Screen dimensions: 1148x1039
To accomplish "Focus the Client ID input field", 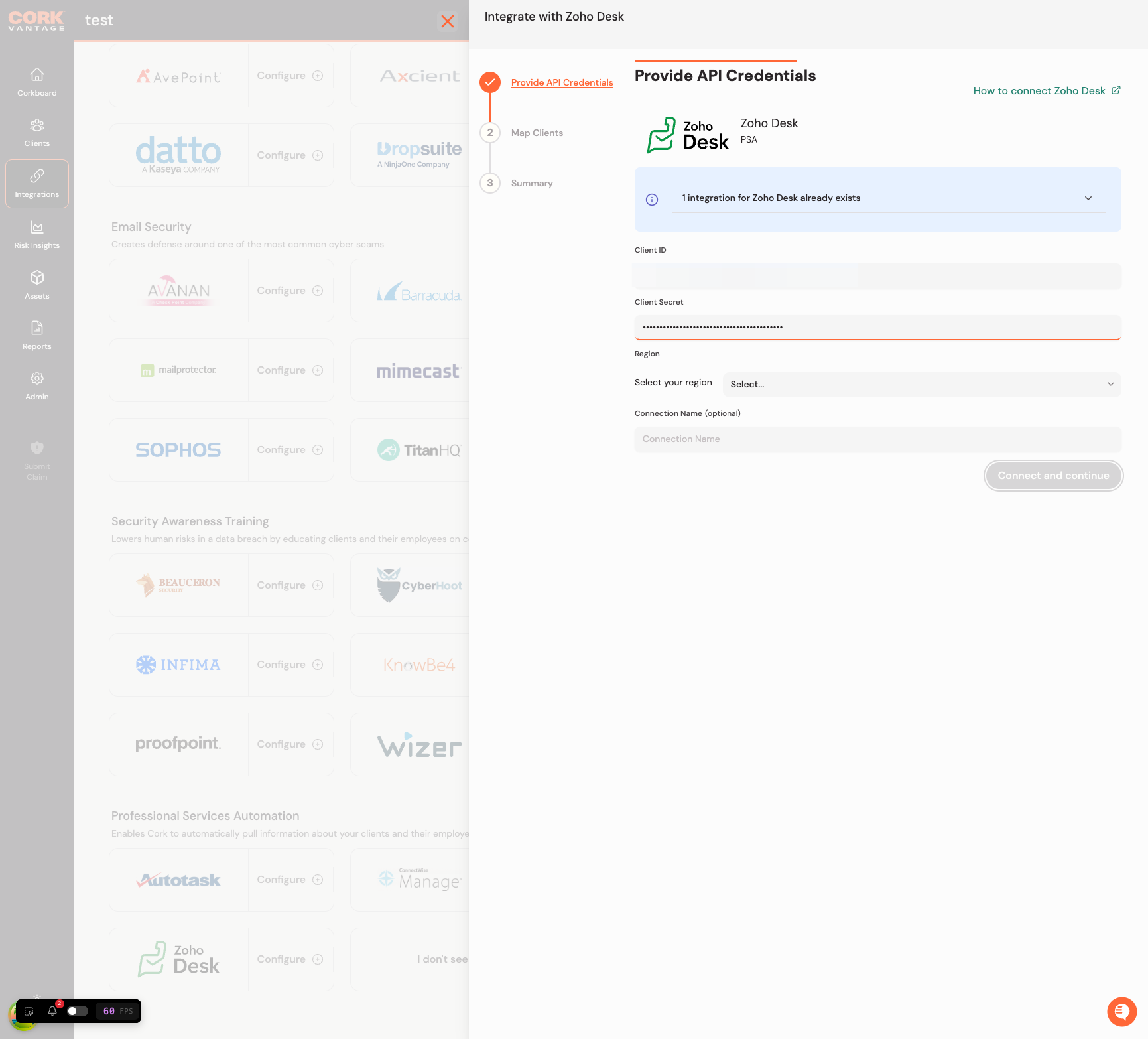I will pos(877,276).
